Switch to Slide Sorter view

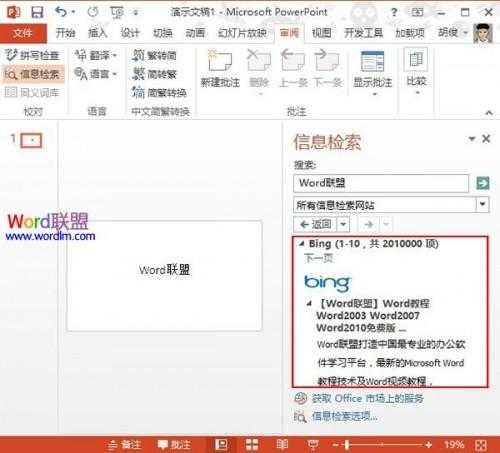[252, 444]
